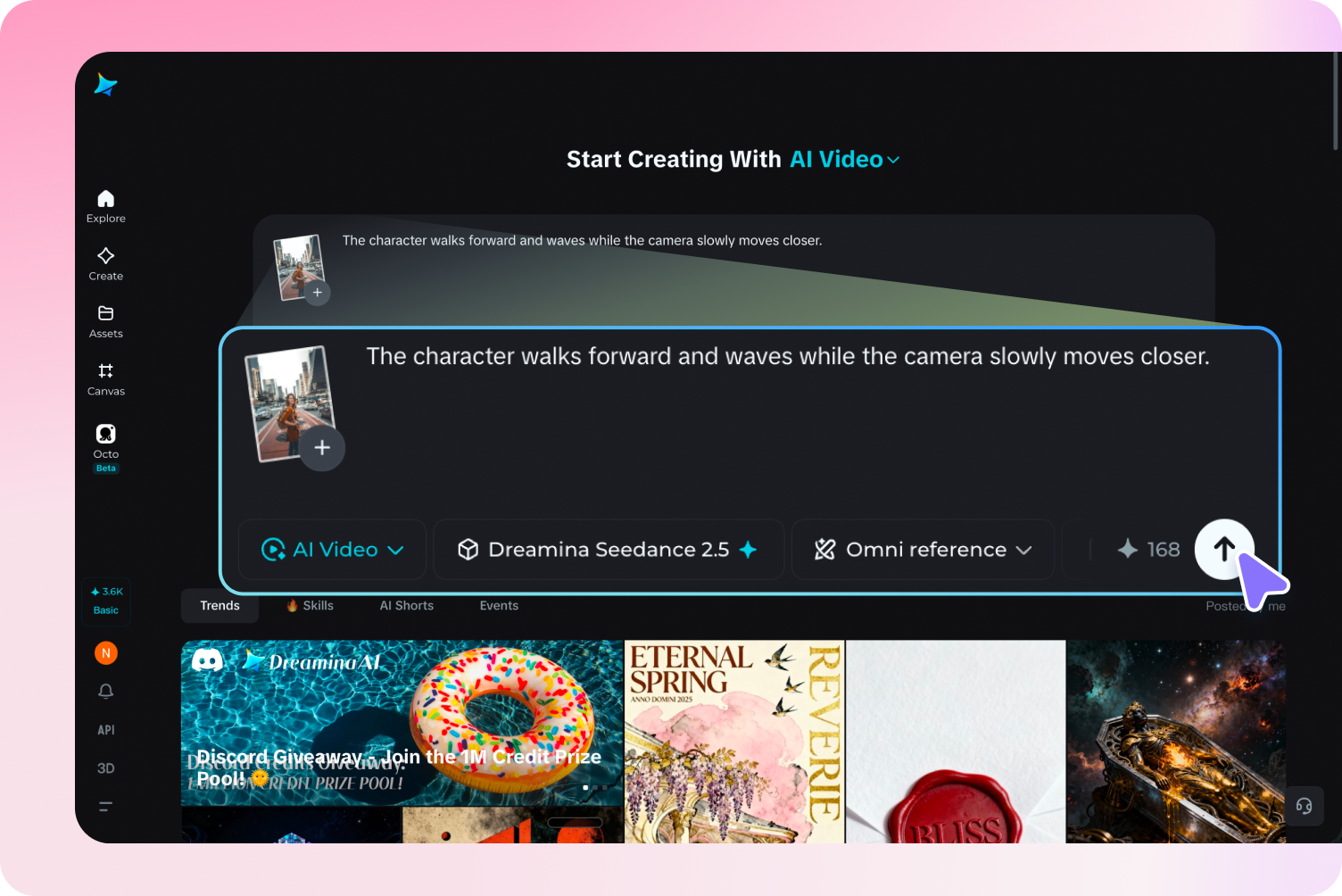Image resolution: width=1342 pixels, height=896 pixels.
Task: Select the reference photo thumbnail in the enlarged prompt box
Action: pos(289,402)
